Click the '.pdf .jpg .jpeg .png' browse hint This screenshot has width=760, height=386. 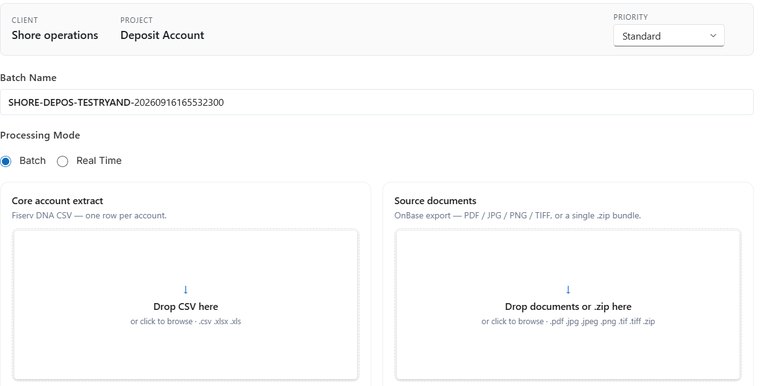568,322
